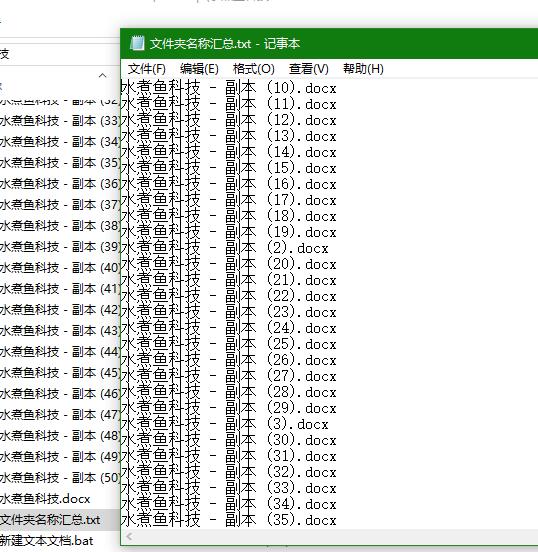
Task: Open the 格式(O) menu in Notepad
Action: tap(254, 69)
